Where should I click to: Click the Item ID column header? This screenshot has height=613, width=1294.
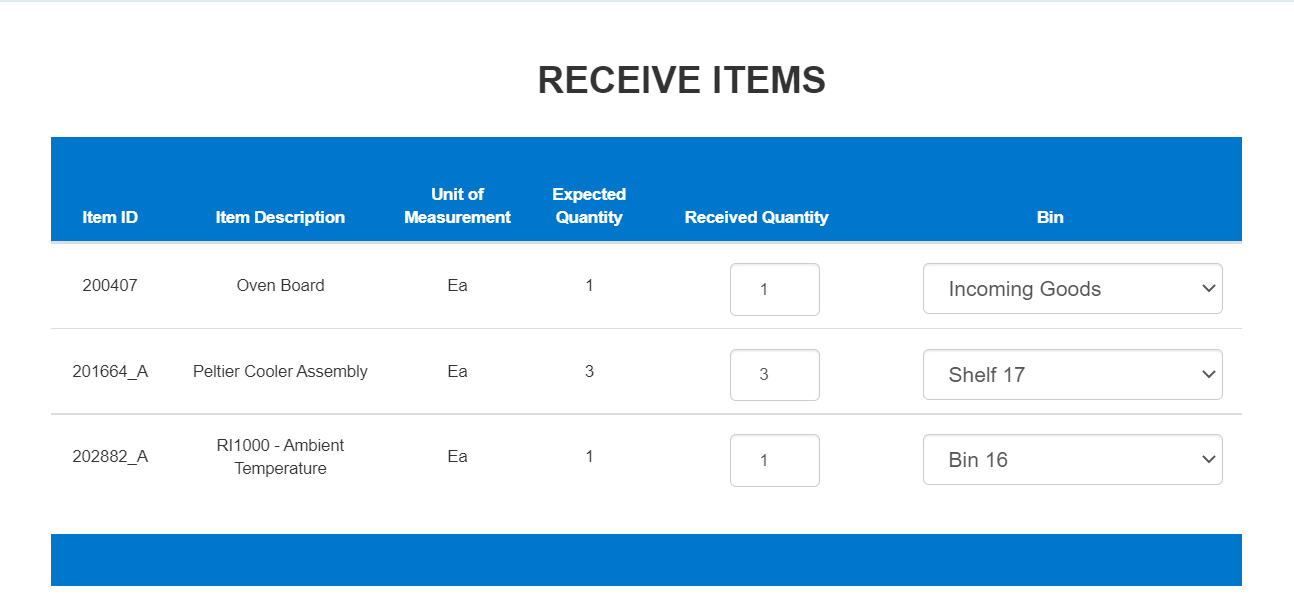110,217
